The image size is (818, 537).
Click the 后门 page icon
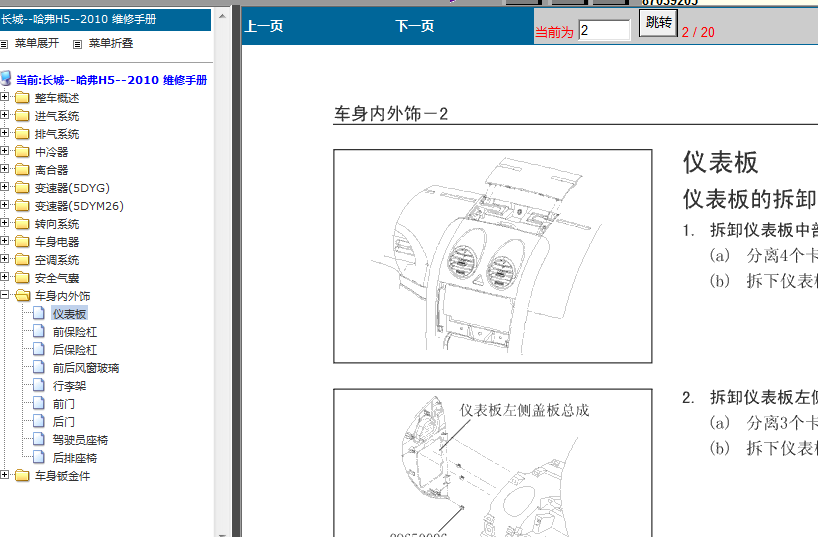click(39, 421)
